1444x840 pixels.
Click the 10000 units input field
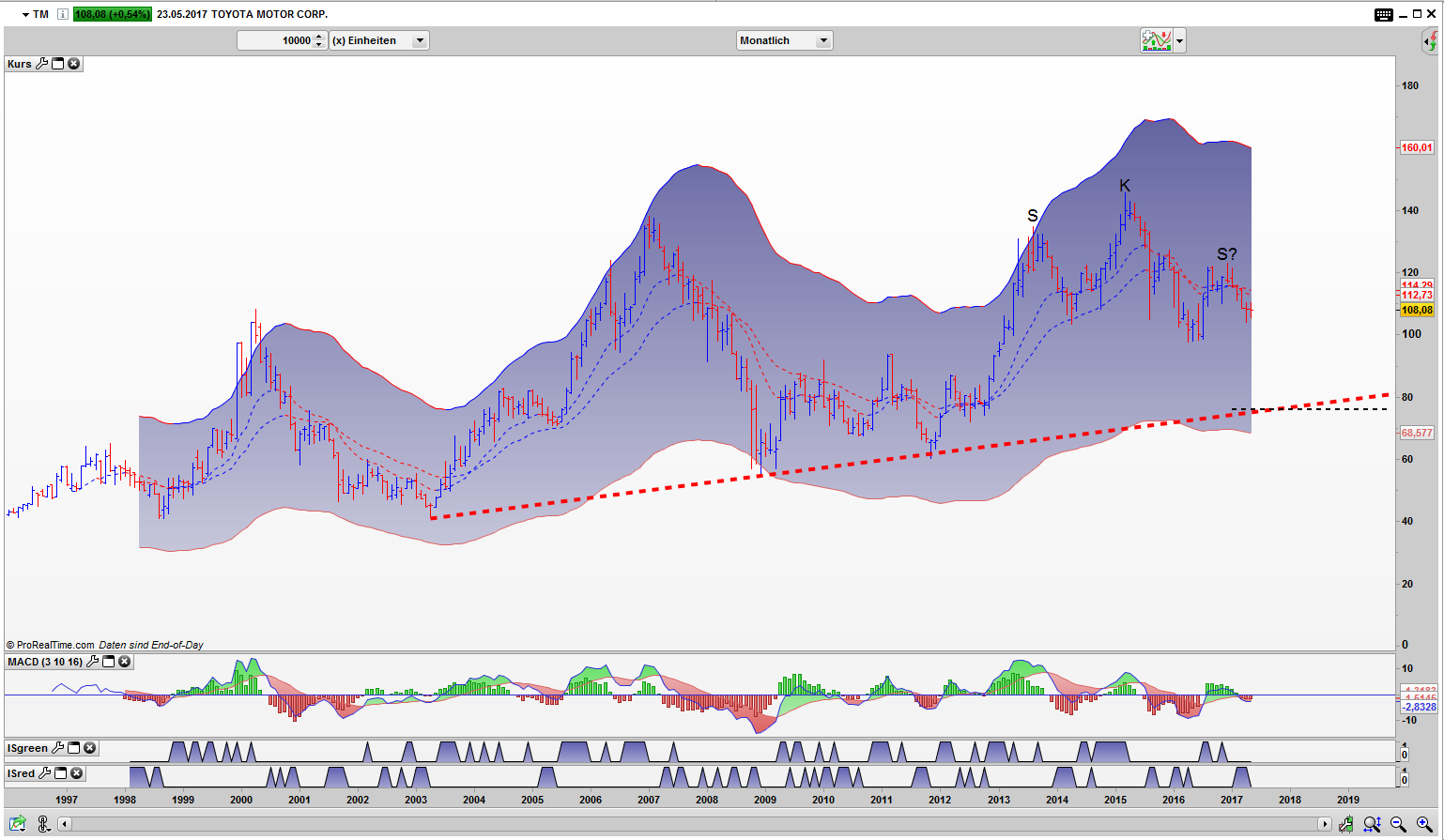[276, 40]
